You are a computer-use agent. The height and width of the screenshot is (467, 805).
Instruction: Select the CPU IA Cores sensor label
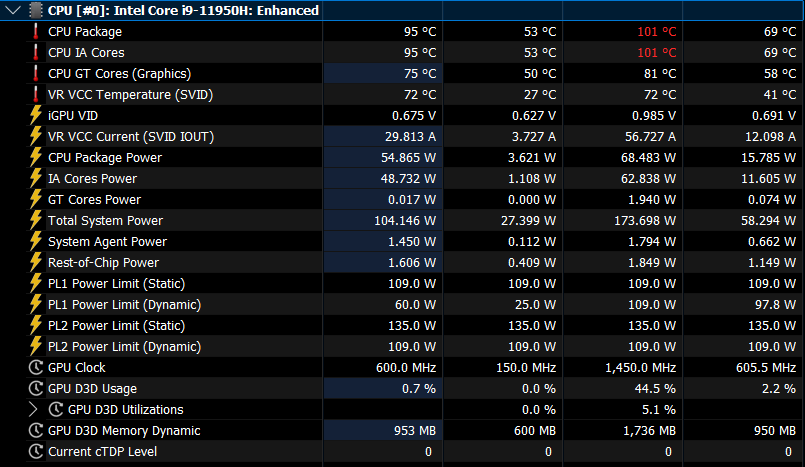click(x=86, y=53)
